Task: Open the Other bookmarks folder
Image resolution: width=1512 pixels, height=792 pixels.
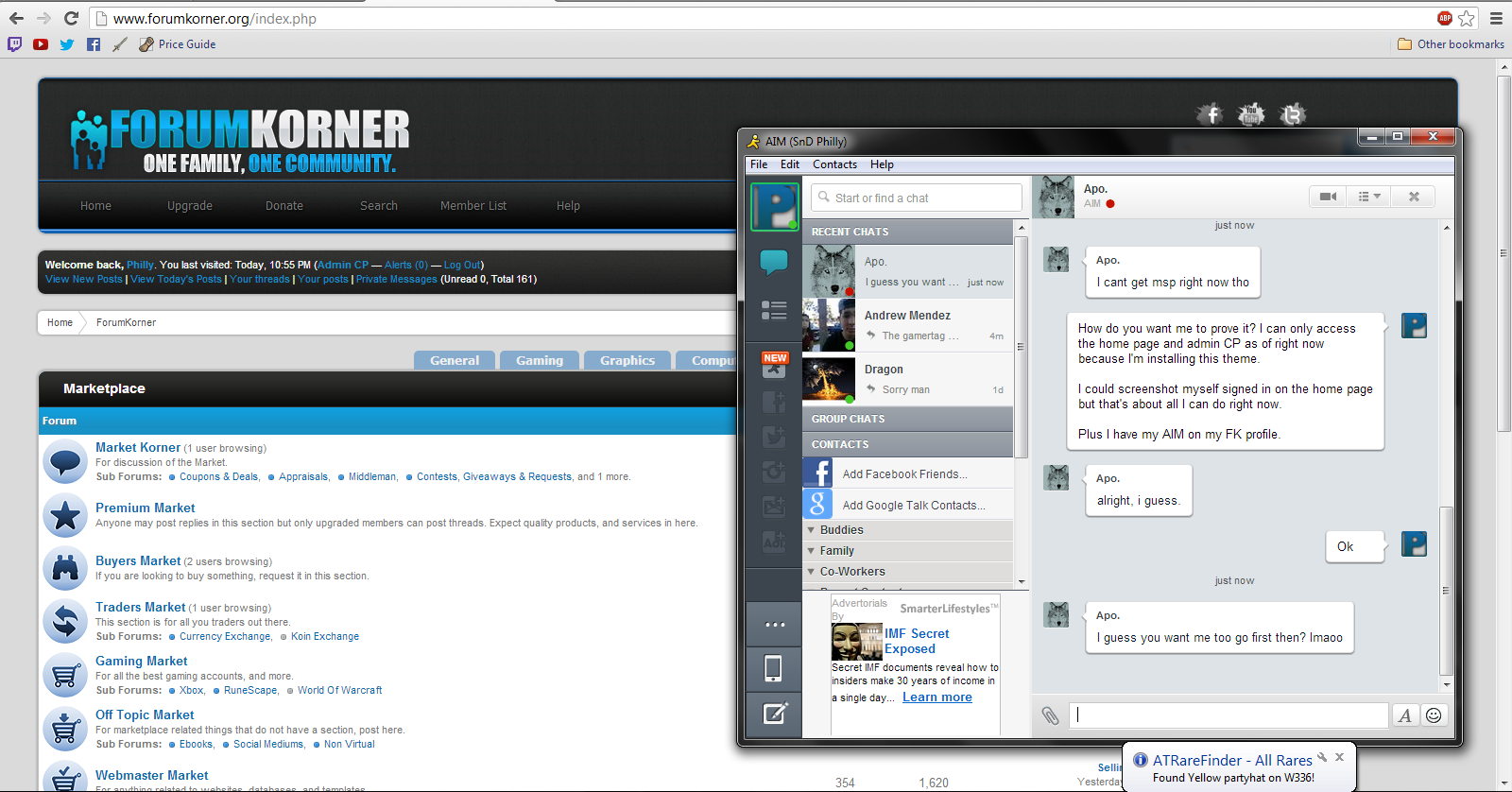Action: coord(1451,44)
